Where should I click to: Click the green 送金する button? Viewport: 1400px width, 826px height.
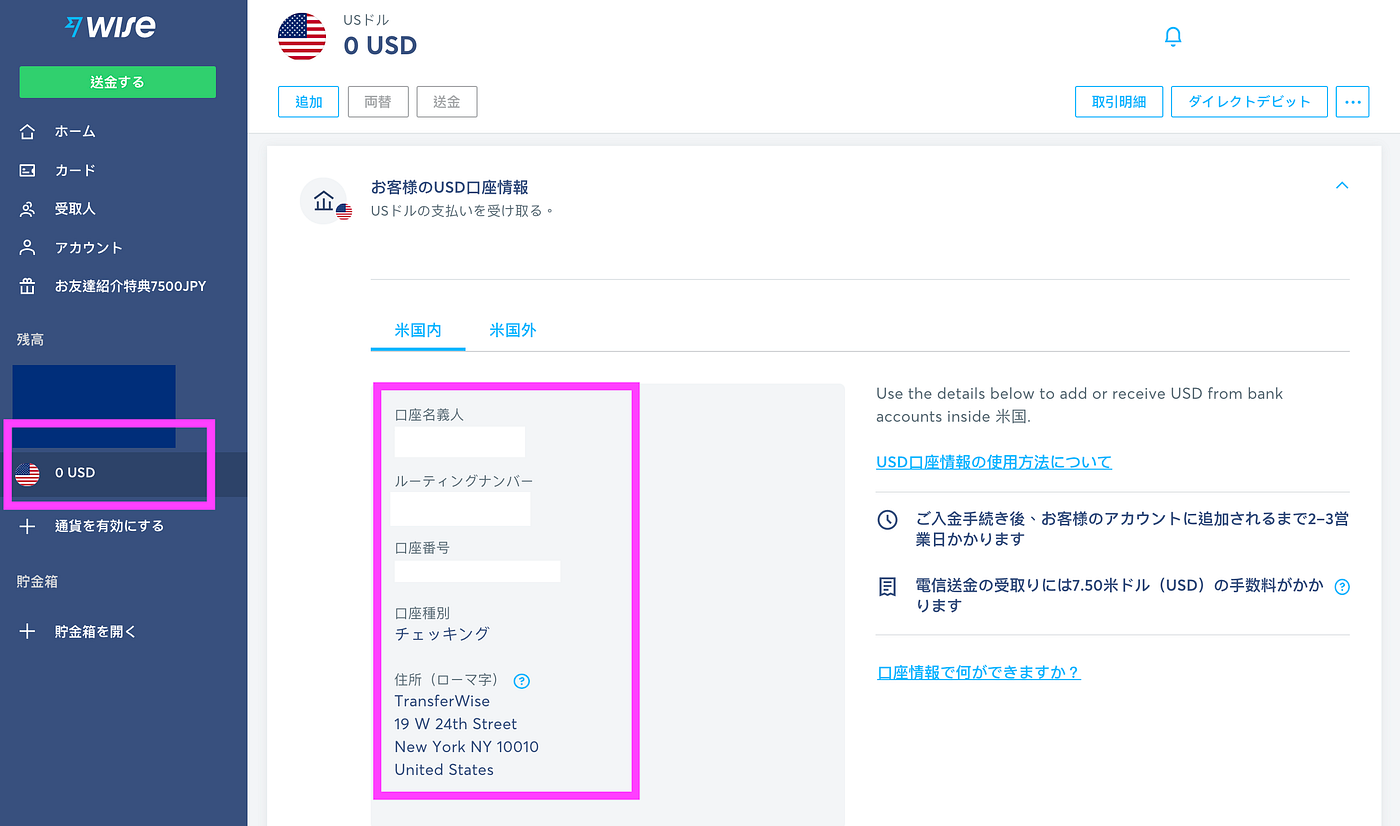point(117,82)
